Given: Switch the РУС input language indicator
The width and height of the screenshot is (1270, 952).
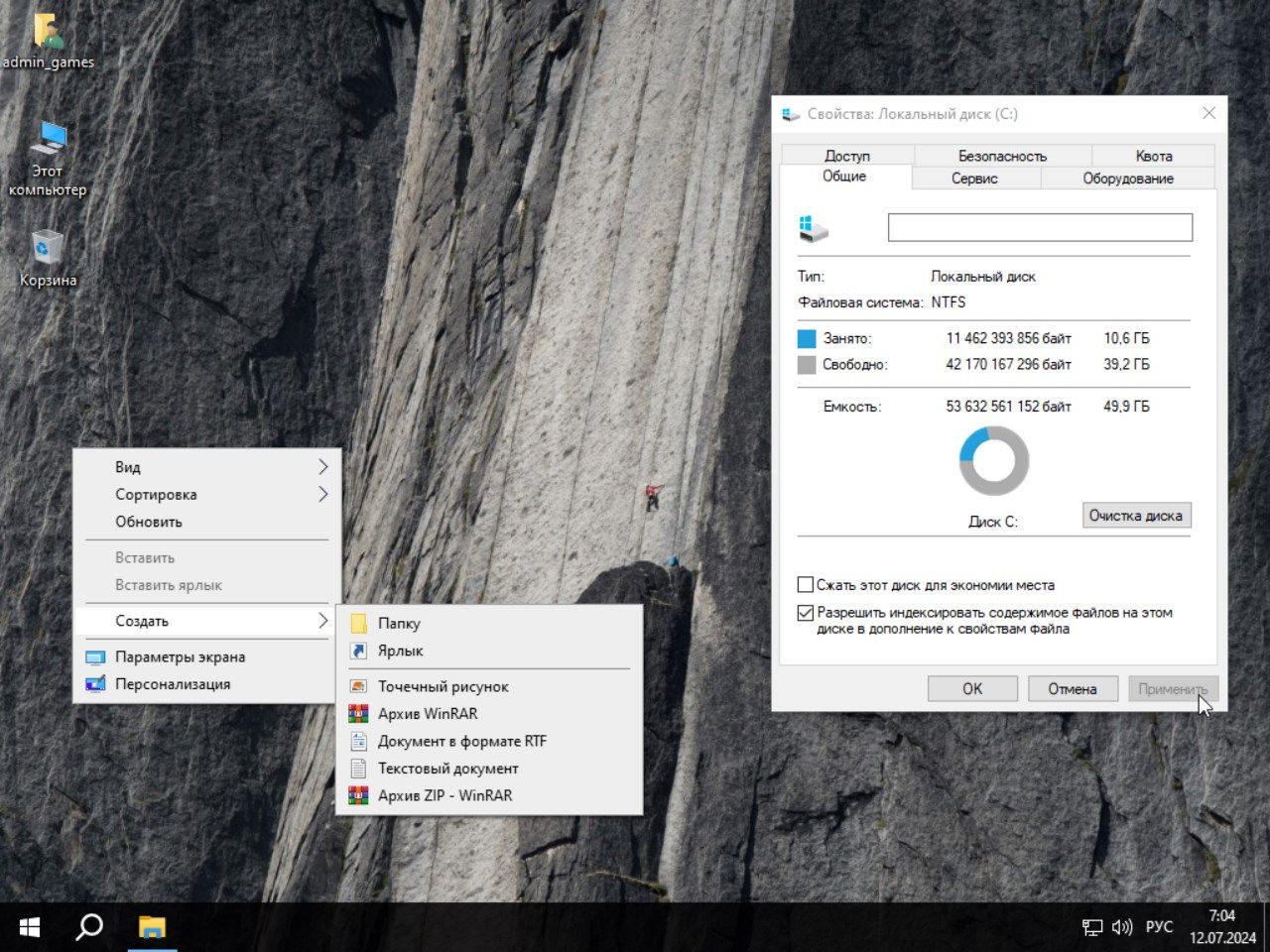Looking at the screenshot, I should pos(1159,927).
